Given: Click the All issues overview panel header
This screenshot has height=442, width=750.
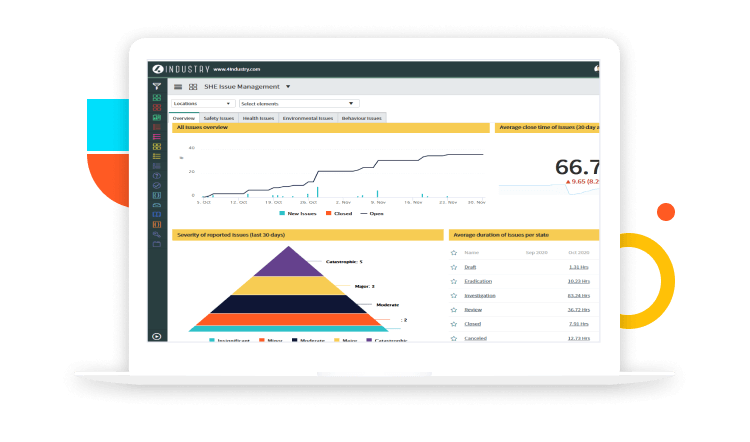Looking at the screenshot, I should tap(331, 128).
